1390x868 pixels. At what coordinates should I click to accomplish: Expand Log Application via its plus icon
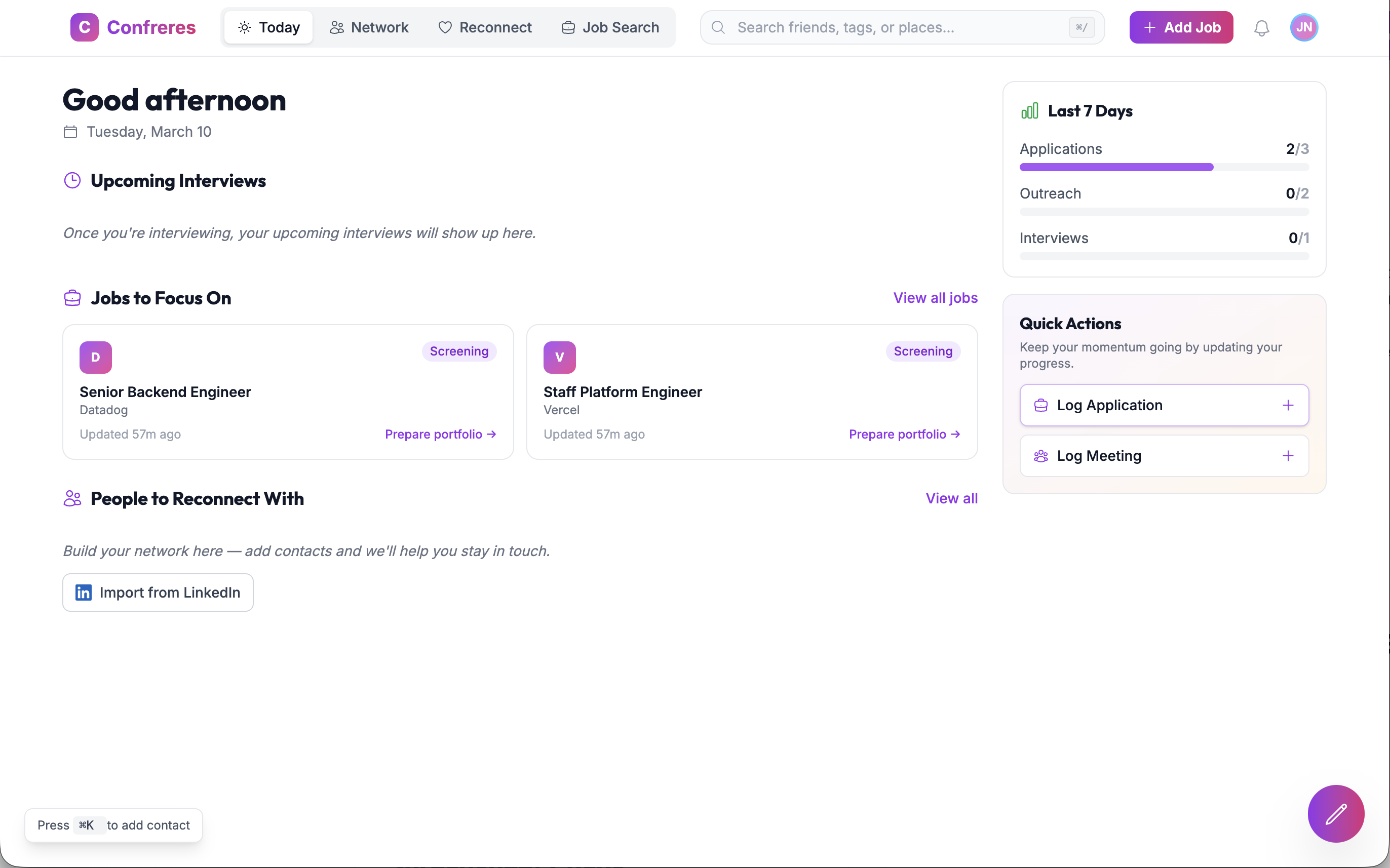(1288, 405)
